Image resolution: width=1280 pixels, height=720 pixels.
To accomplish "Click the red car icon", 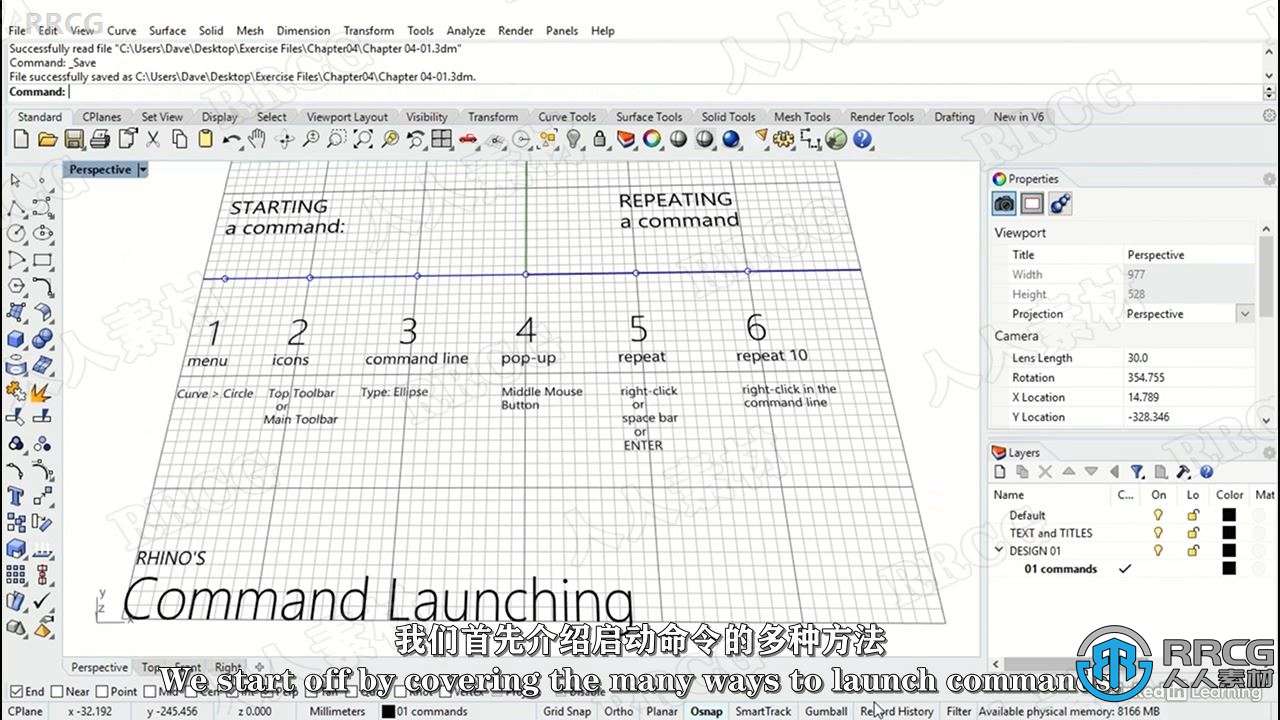I will coord(468,140).
